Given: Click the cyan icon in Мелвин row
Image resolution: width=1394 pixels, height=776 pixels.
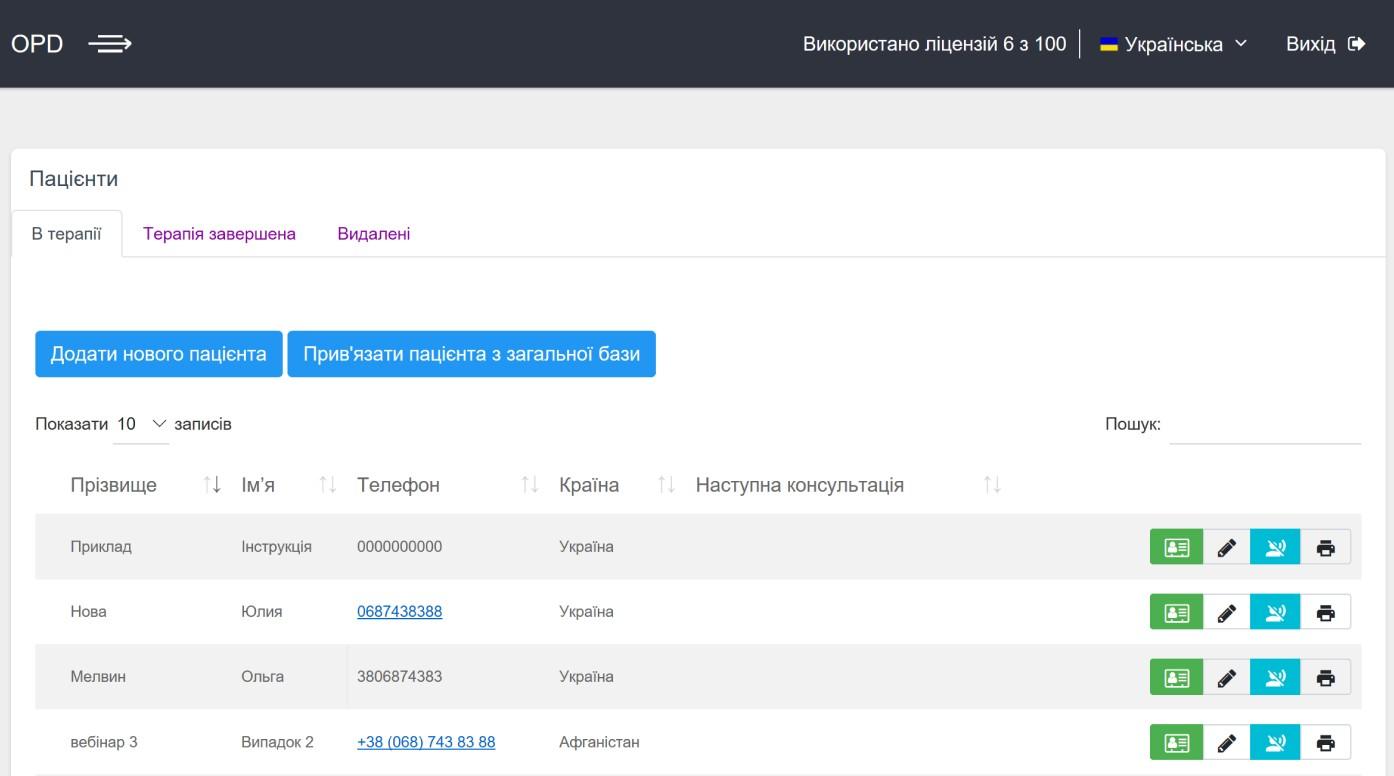Looking at the screenshot, I should 1275,677.
